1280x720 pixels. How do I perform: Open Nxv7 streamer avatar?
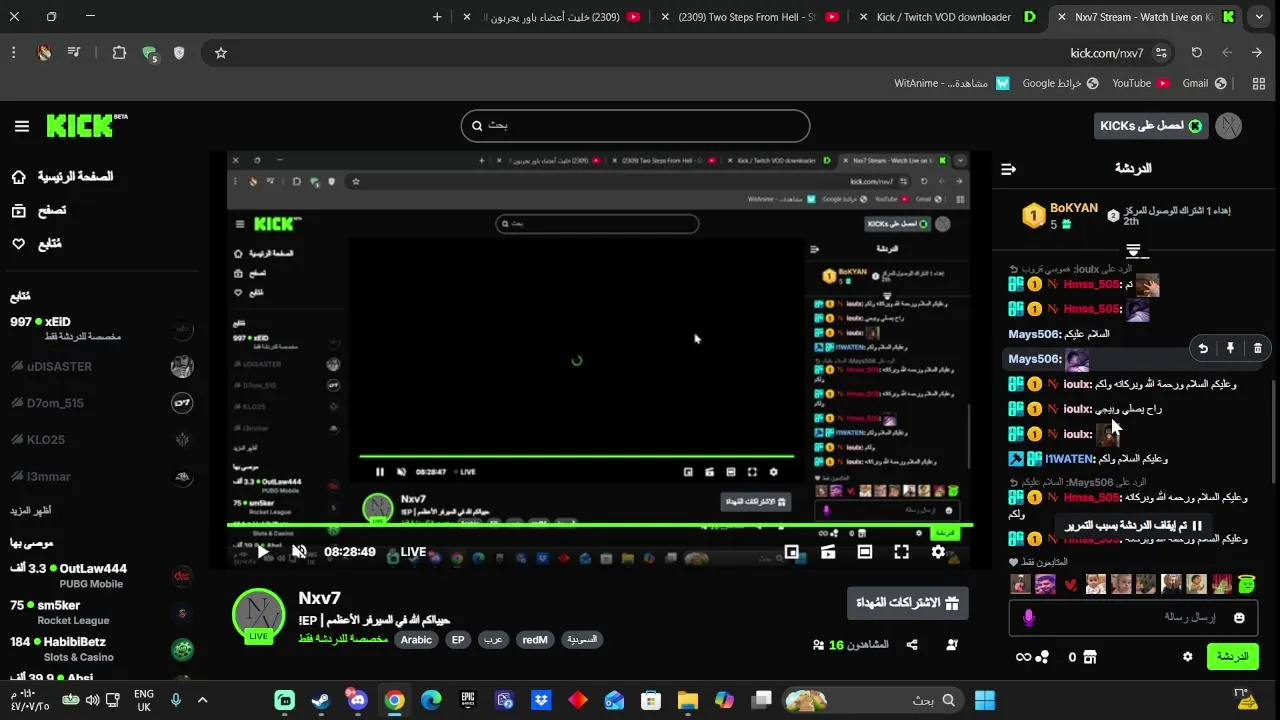coord(258,615)
